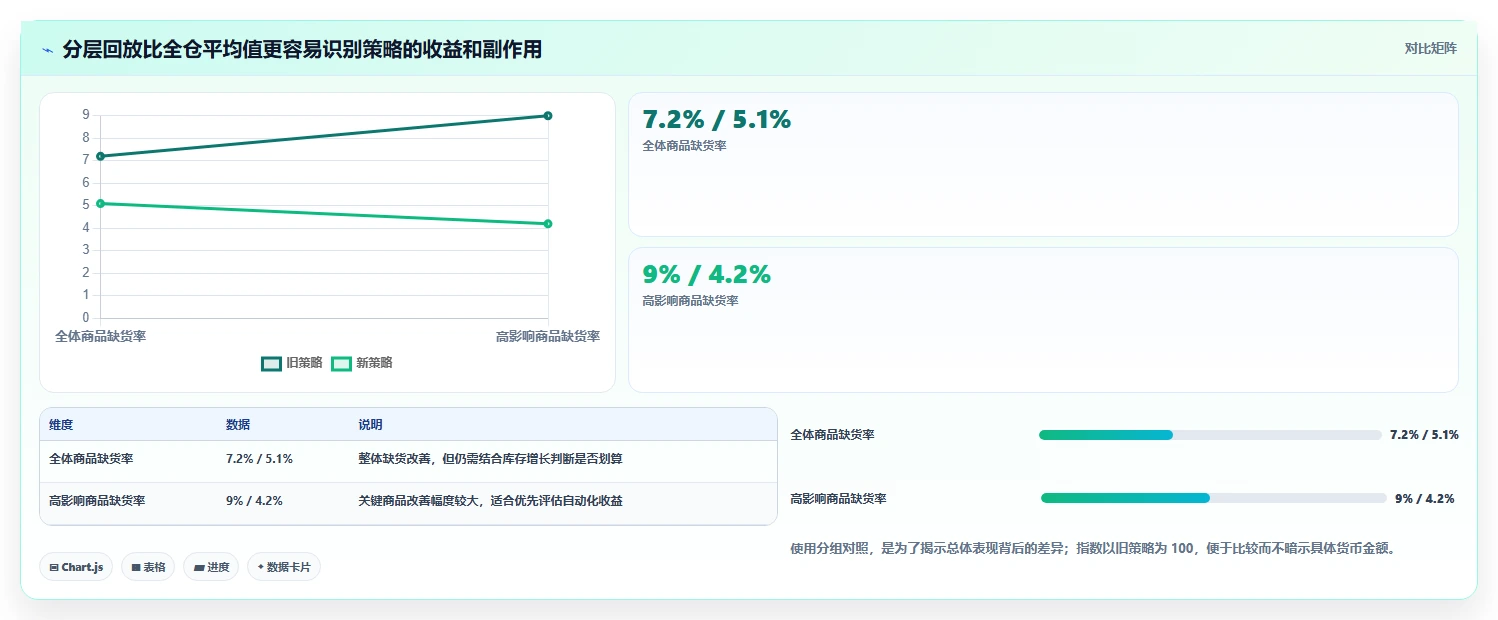Click the icon inside the Chart.js chip
The height and width of the screenshot is (620, 1498).
pyautogui.click(x=53, y=567)
